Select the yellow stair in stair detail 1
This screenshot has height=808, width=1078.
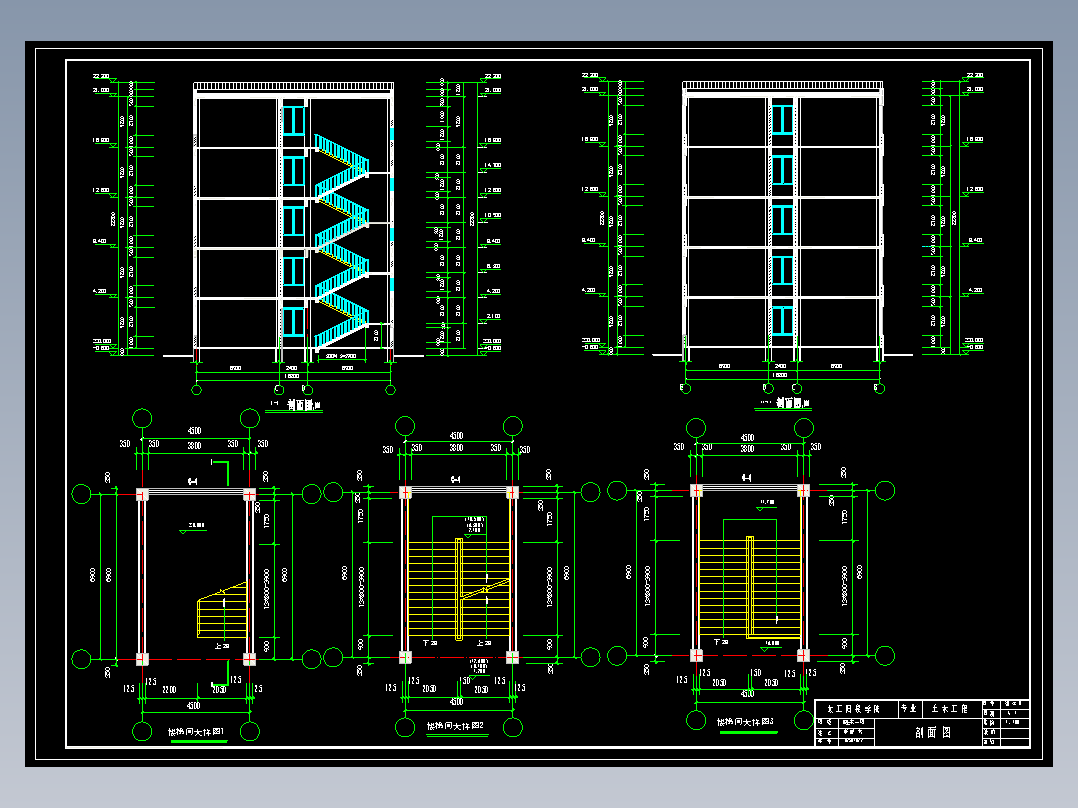point(223,610)
